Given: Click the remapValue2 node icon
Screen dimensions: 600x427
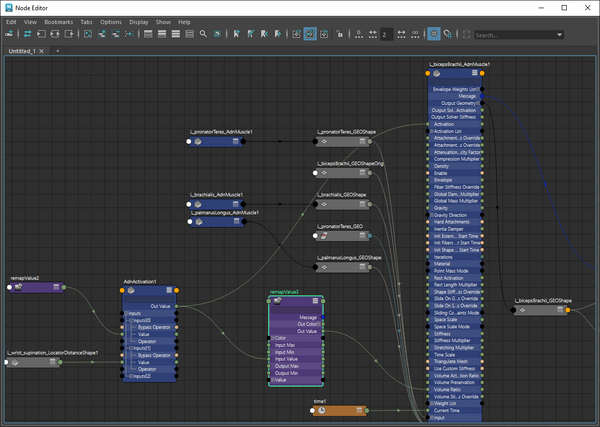Looking at the screenshot, I should click(x=19, y=288).
